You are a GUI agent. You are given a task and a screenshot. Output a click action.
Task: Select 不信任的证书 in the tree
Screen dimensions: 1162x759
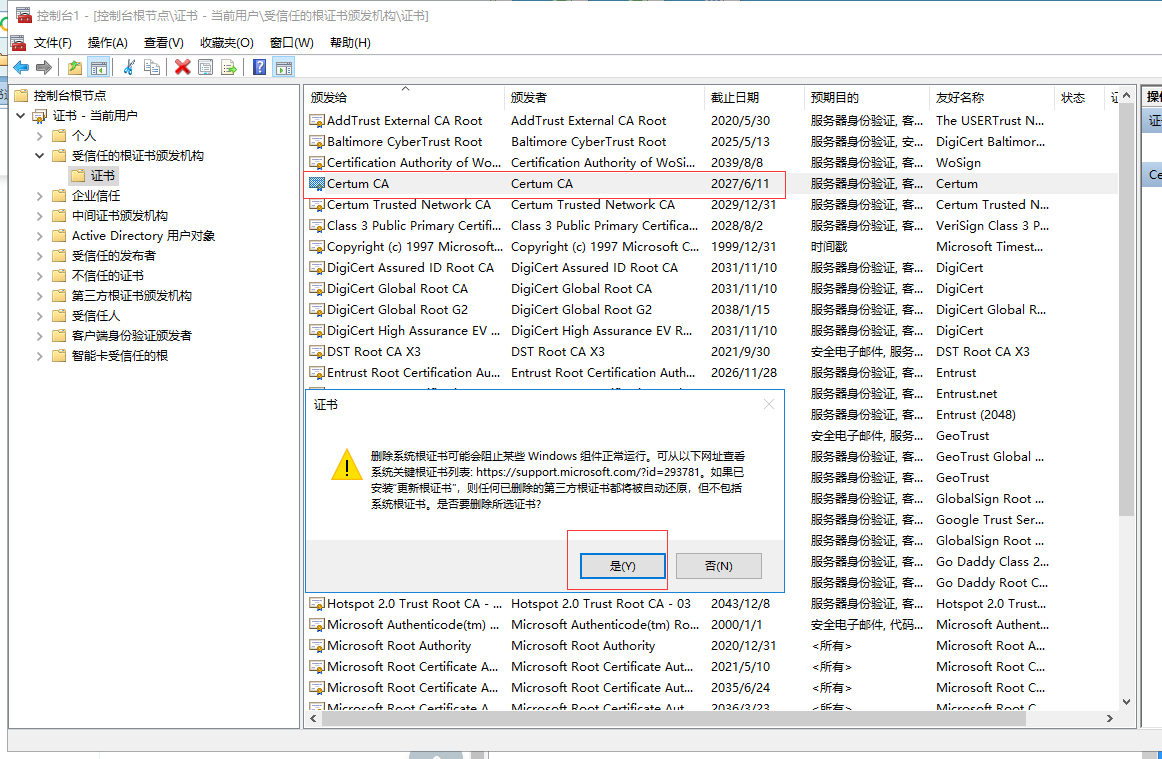tap(107, 276)
